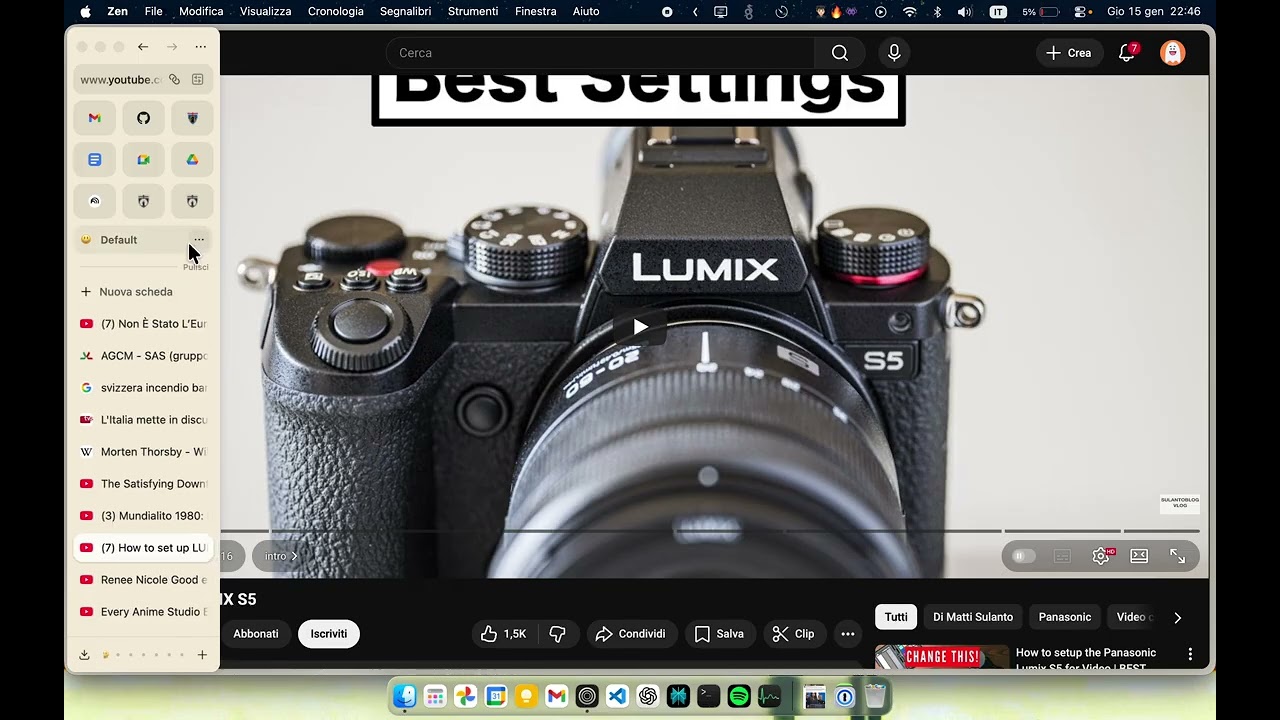Image resolution: width=1280 pixels, height=720 pixels.
Task: Expand the intro chapter chevron
Action: click(x=293, y=556)
